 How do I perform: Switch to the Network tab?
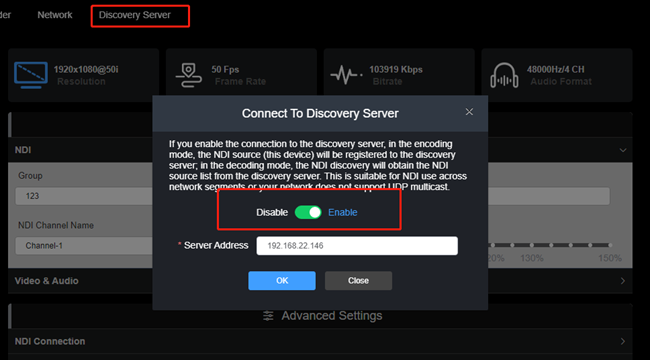[x=55, y=15]
